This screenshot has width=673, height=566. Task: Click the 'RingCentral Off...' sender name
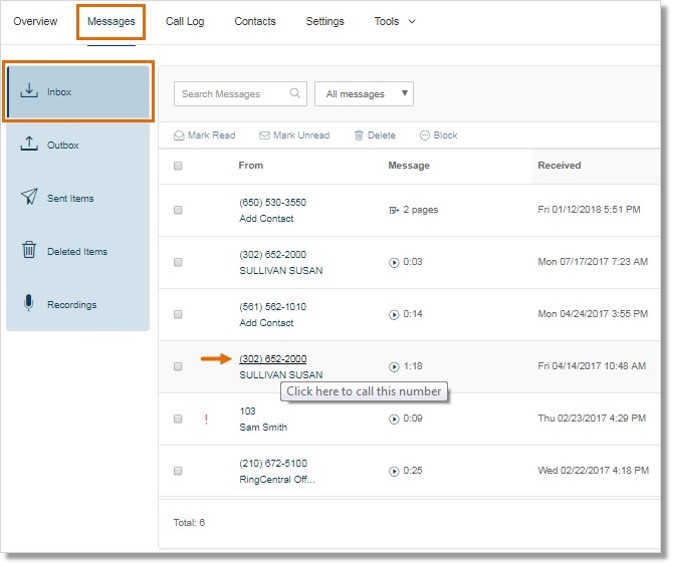[277, 480]
